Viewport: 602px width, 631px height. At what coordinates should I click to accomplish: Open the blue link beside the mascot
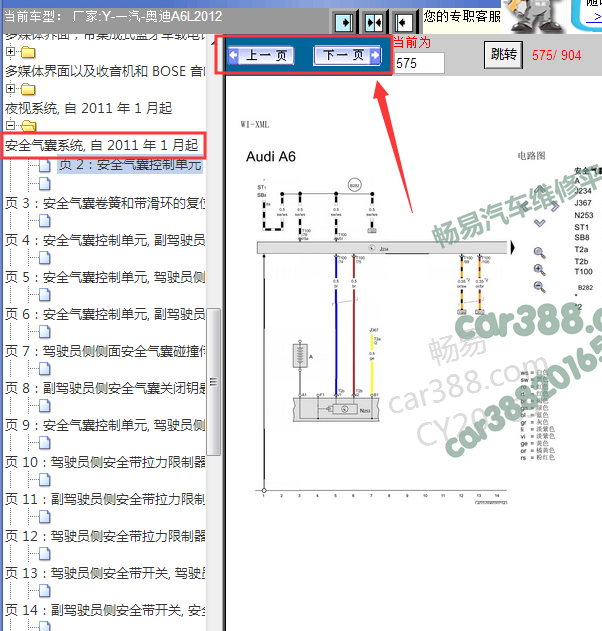tap(594, 17)
